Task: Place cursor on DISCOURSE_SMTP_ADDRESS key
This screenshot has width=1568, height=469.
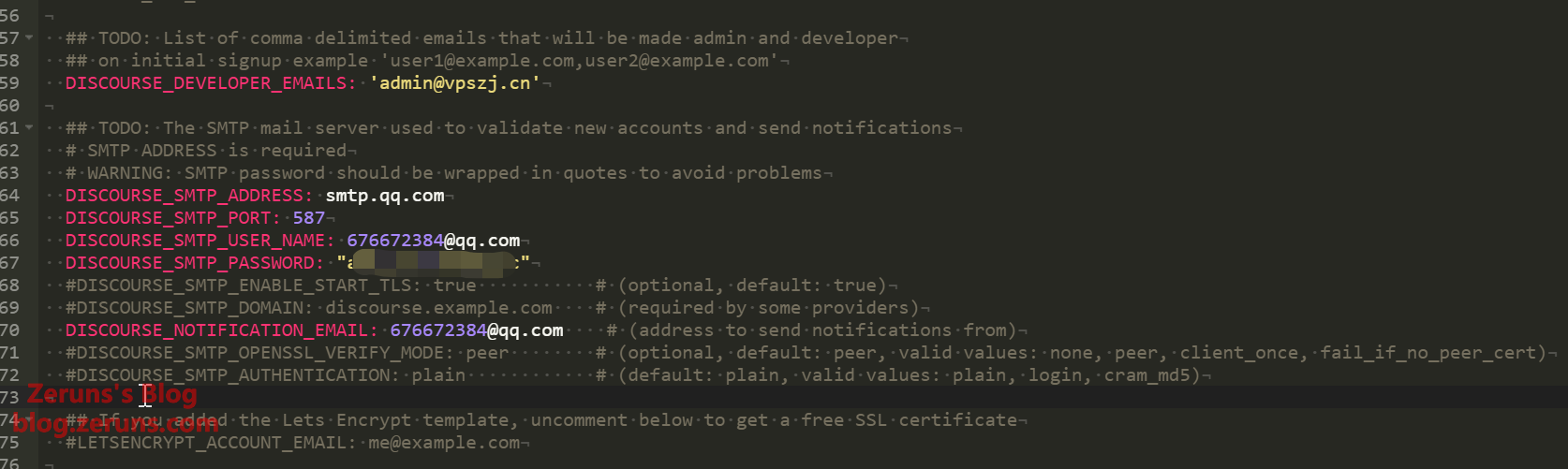Action: coord(185,196)
